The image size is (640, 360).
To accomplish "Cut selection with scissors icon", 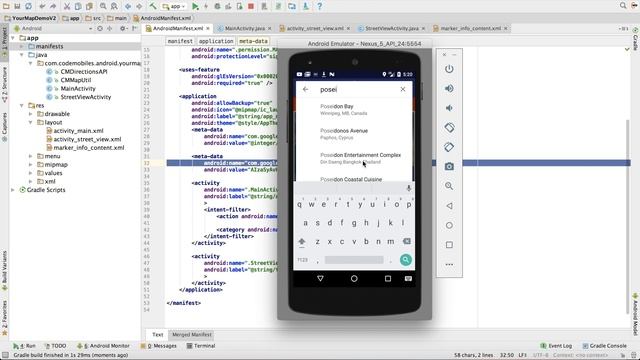I will (x=67, y=6).
